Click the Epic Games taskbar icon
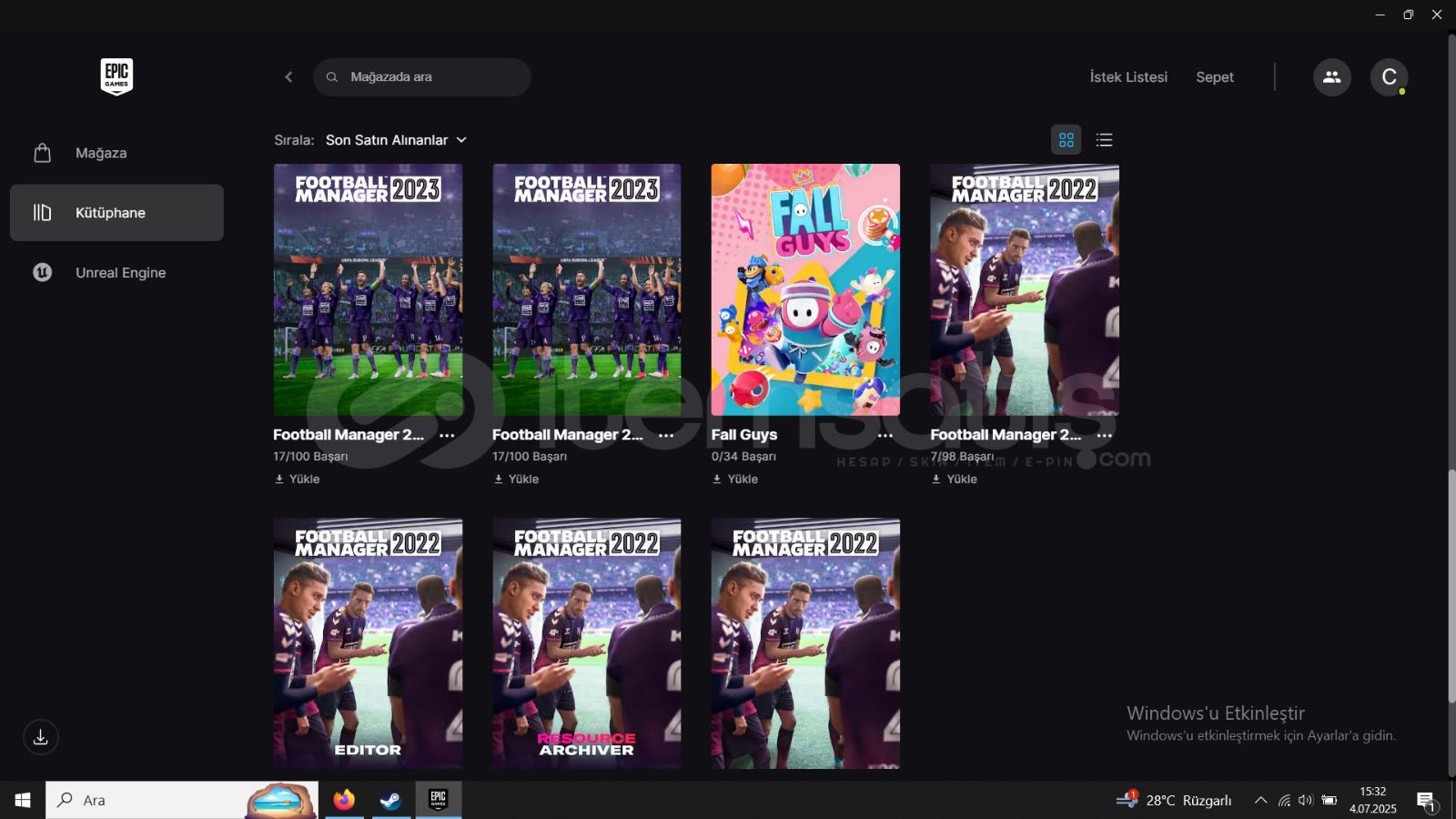The image size is (1456, 819). coord(439,800)
